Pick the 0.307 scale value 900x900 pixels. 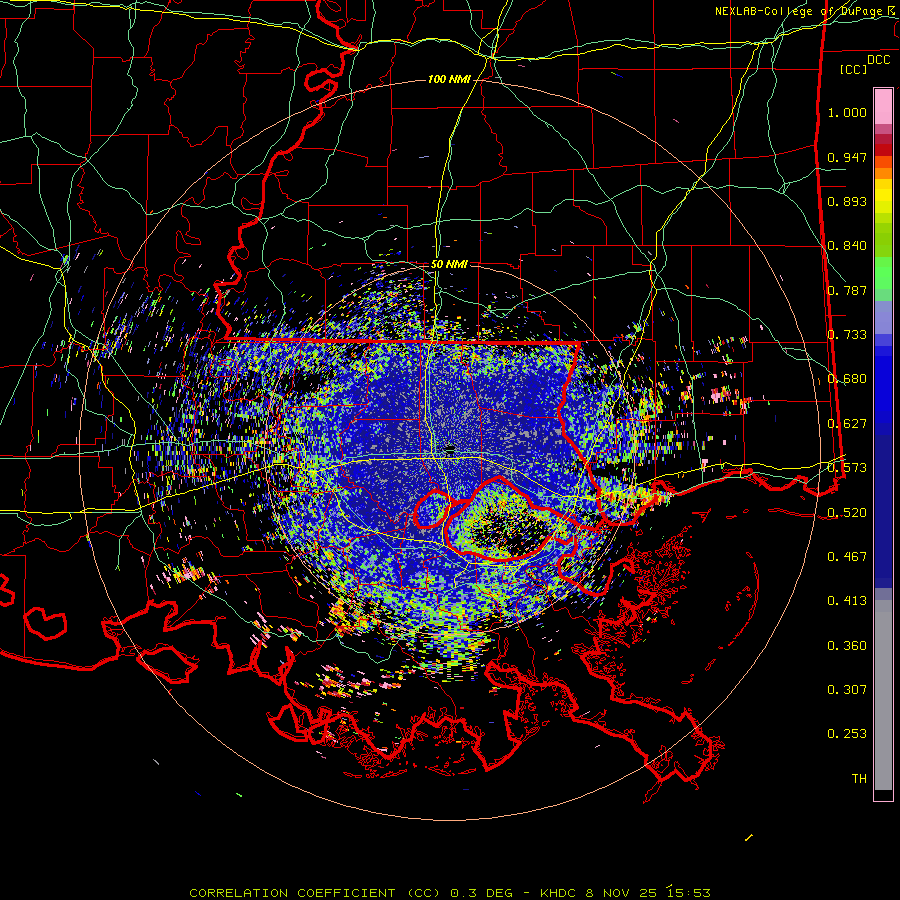tap(847, 690)
